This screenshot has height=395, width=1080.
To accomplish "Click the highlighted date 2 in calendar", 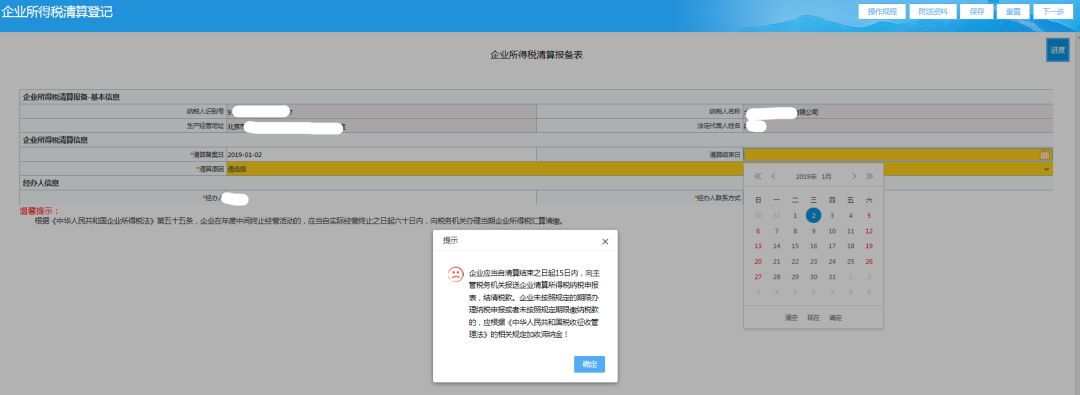I will point(813,215).
